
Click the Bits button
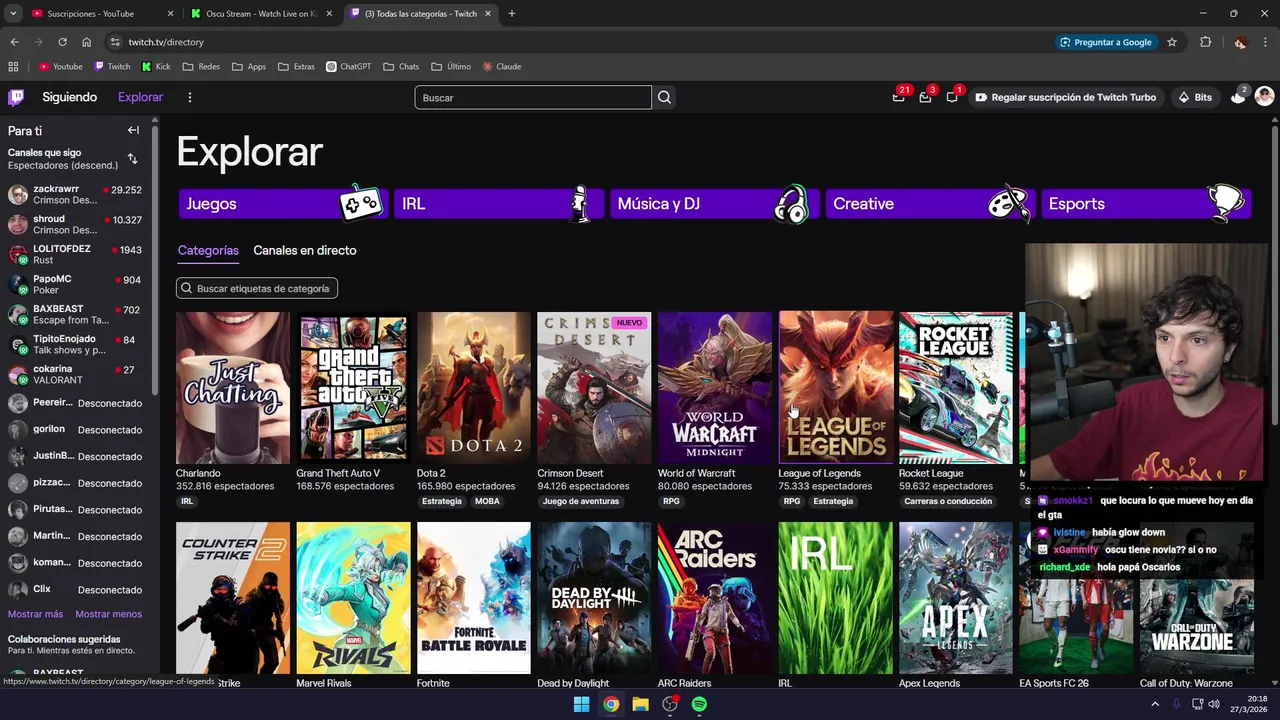pyautogui.click(x=1196, y=97)
